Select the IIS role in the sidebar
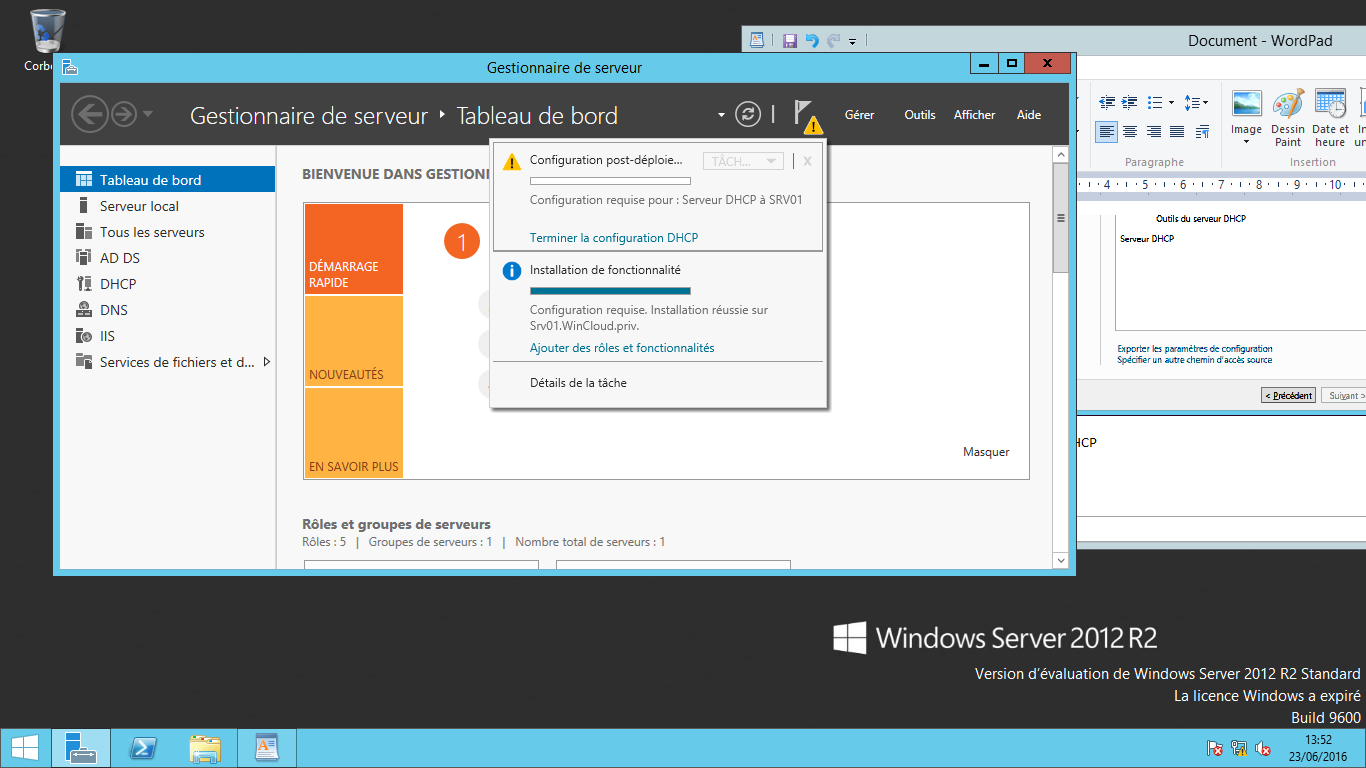 (x=167, y=336)
